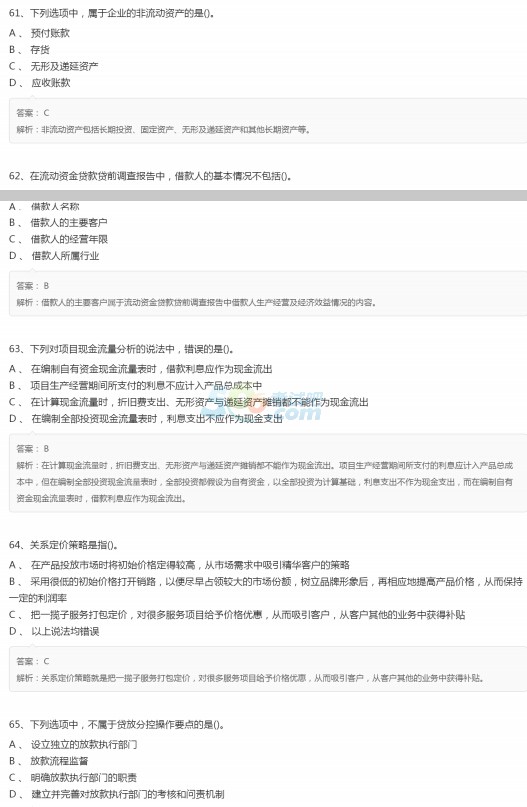Image resolution: width=527 pixels, height=807 pixels.
Task: Select option D 应收账款
Action: pyautogui.click(x=40, y=83)
